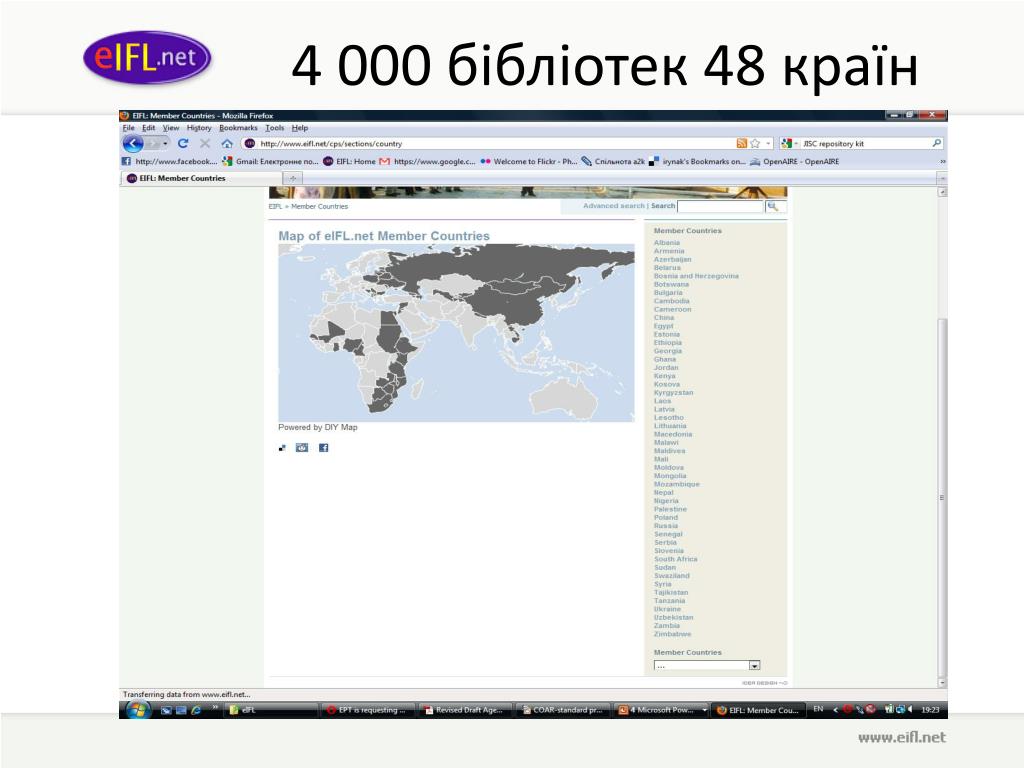Open the address bar history dropdown arrow
This screenshot has height=768, width=1024.
[769, 144]
